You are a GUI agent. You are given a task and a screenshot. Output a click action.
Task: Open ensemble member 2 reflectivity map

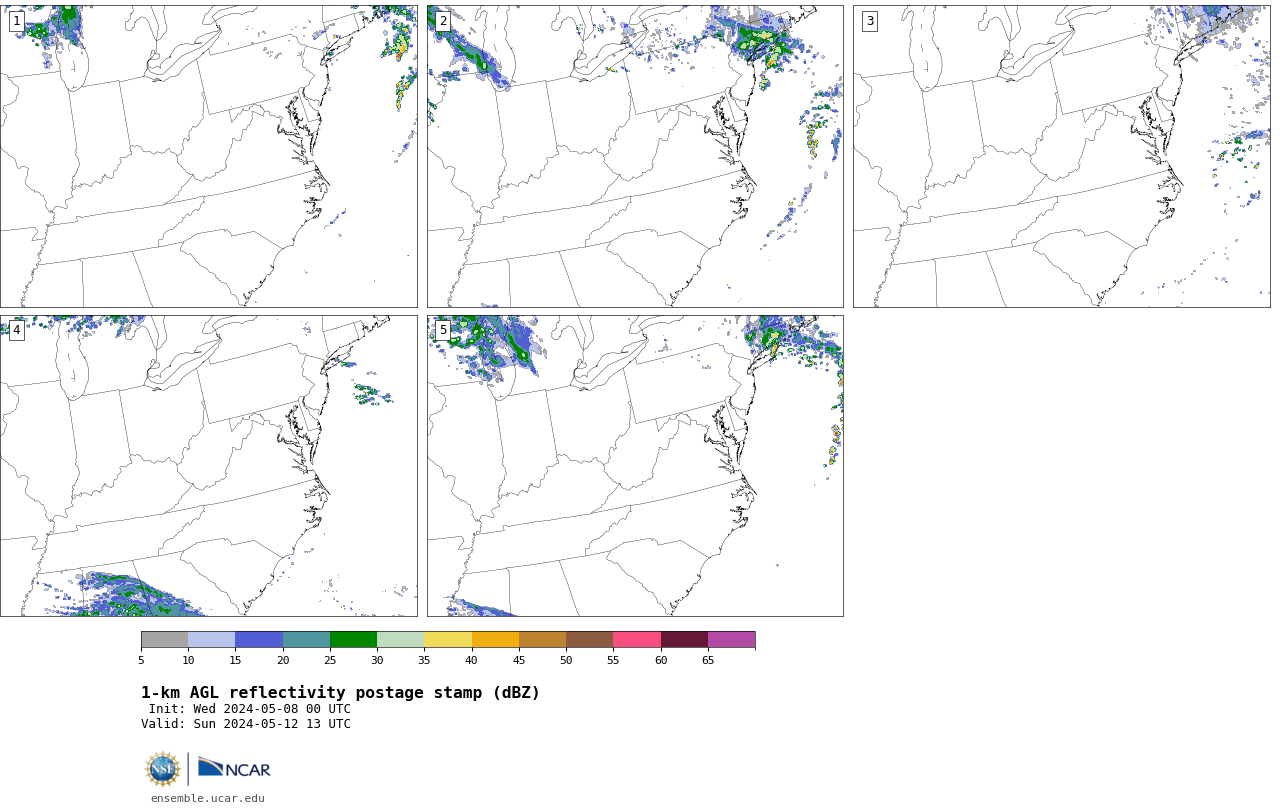[x=635, y=156]
